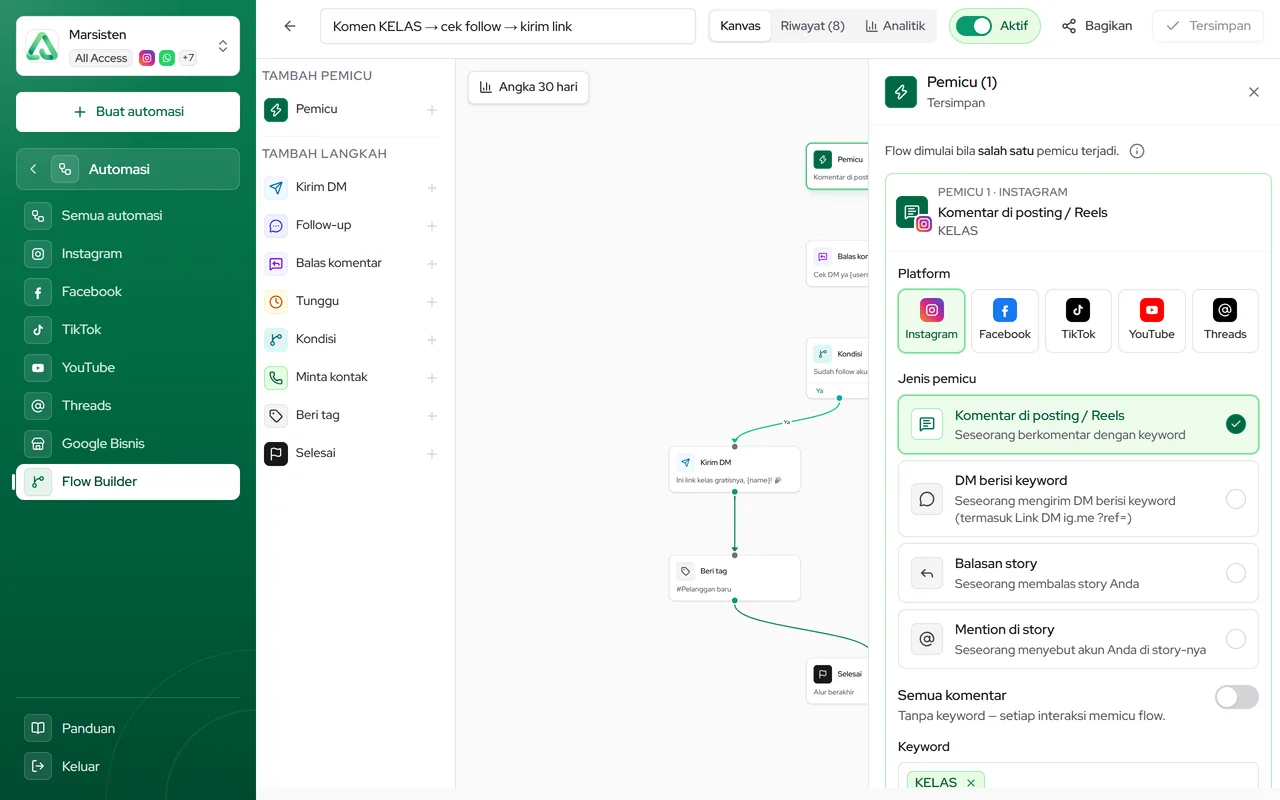Collapse the Automasi sidebar section
Screen dimensions: 1280x800
tap(33, 169)
